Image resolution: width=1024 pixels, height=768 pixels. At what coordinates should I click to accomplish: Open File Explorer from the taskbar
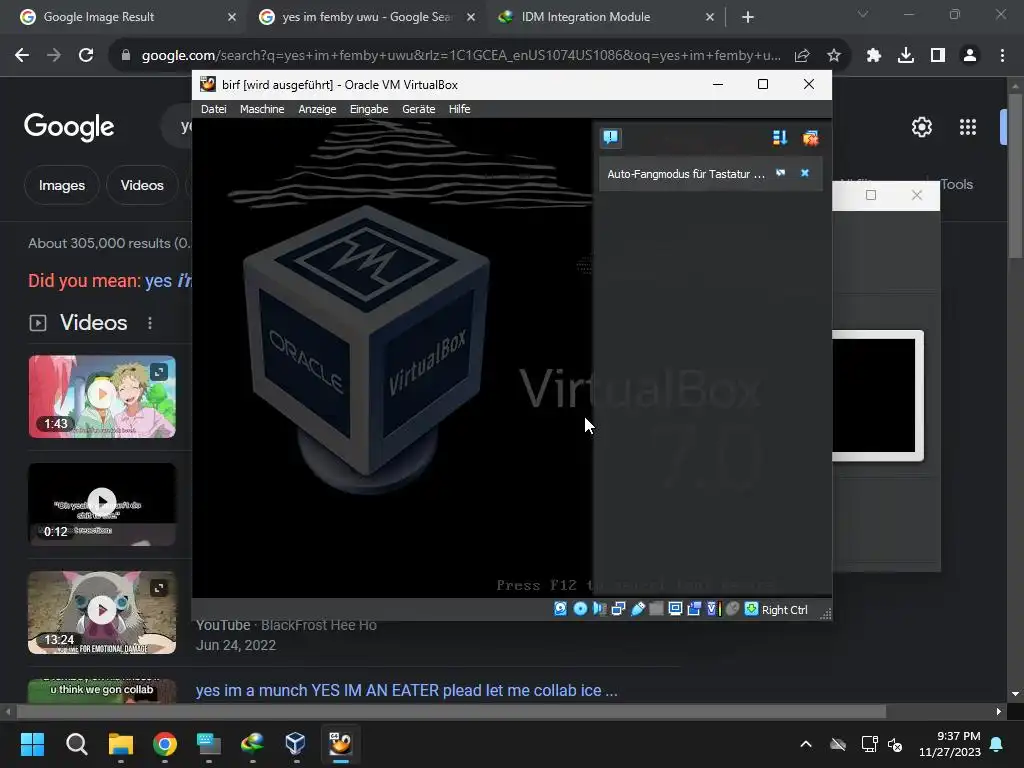[x=121, y=744]
